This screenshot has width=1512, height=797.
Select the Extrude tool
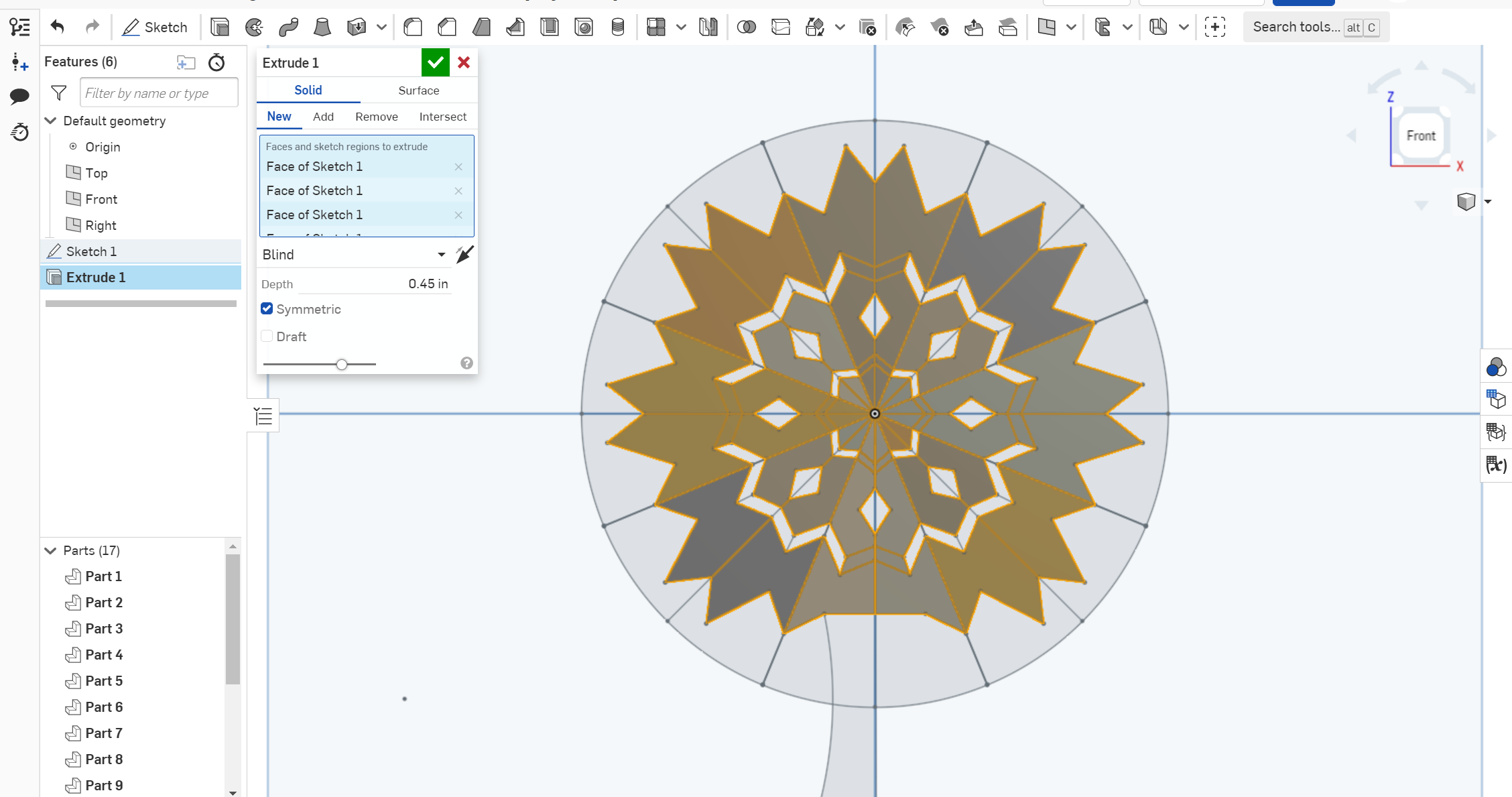click(219, 27)
